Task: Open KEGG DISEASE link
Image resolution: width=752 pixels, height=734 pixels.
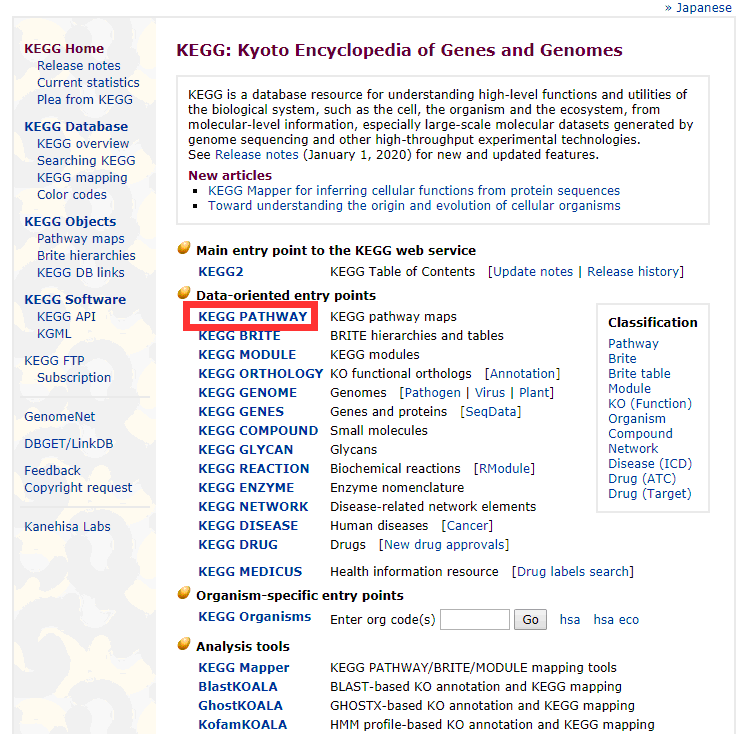Action: 248,526
